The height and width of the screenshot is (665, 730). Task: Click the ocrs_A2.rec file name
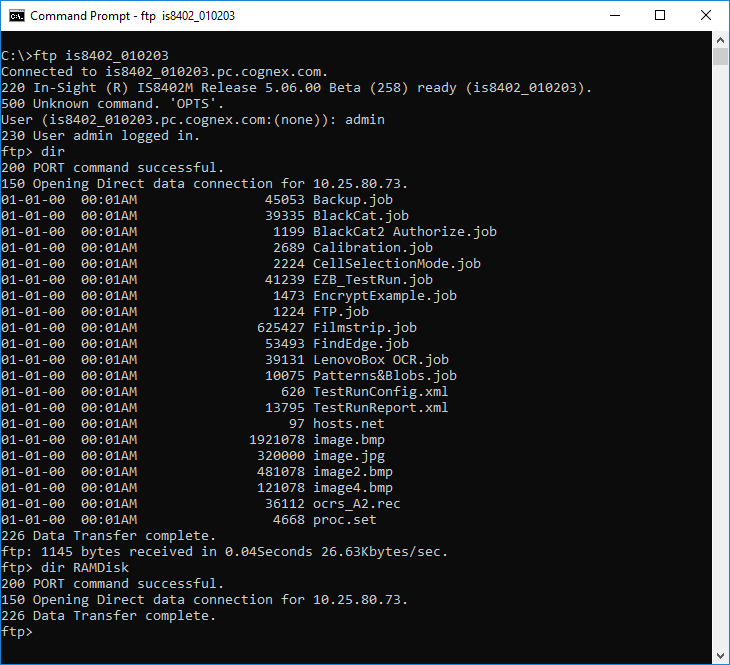coord(356,504)
